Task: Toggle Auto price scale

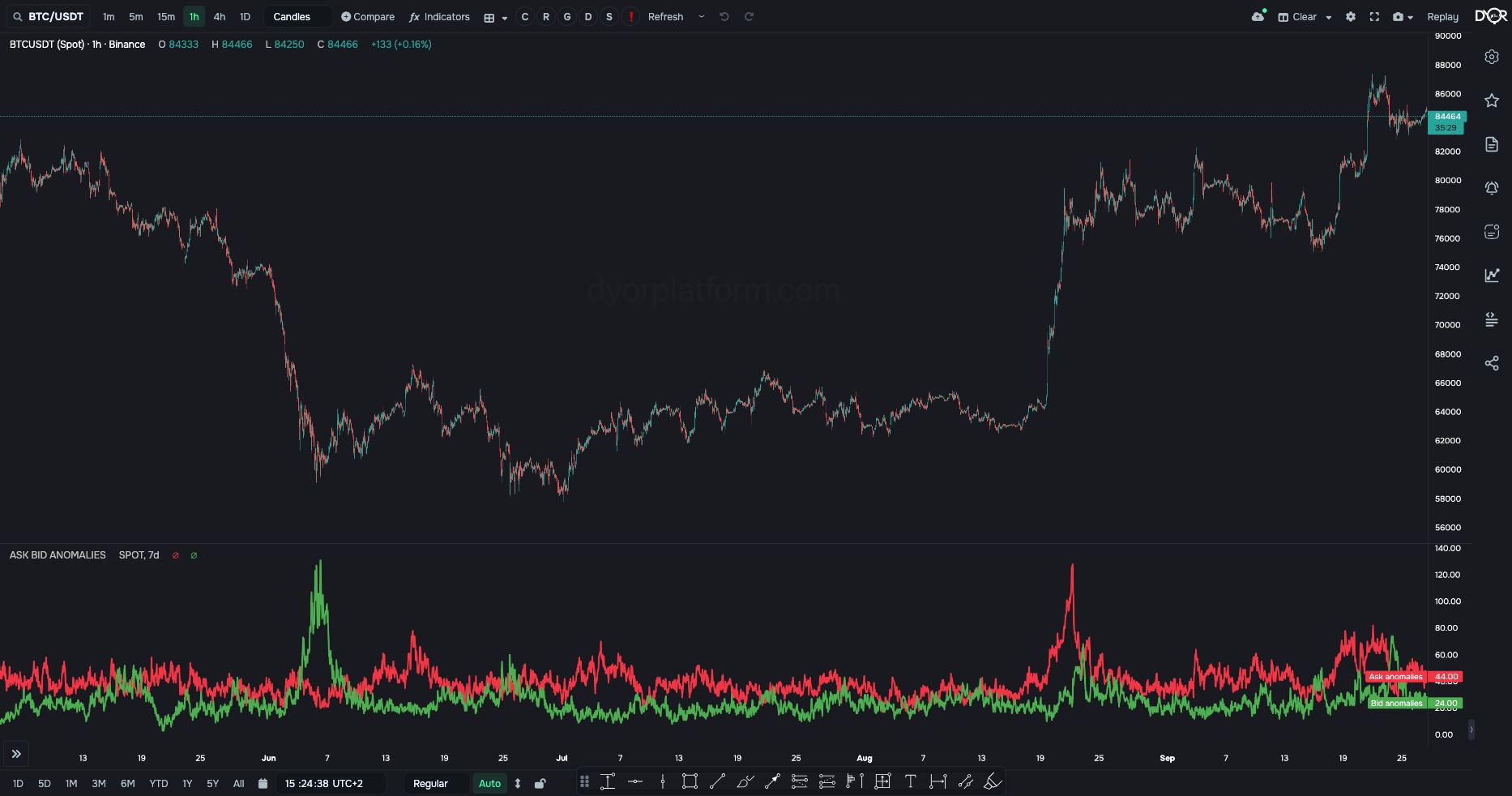Action: [x=490, y=784]
